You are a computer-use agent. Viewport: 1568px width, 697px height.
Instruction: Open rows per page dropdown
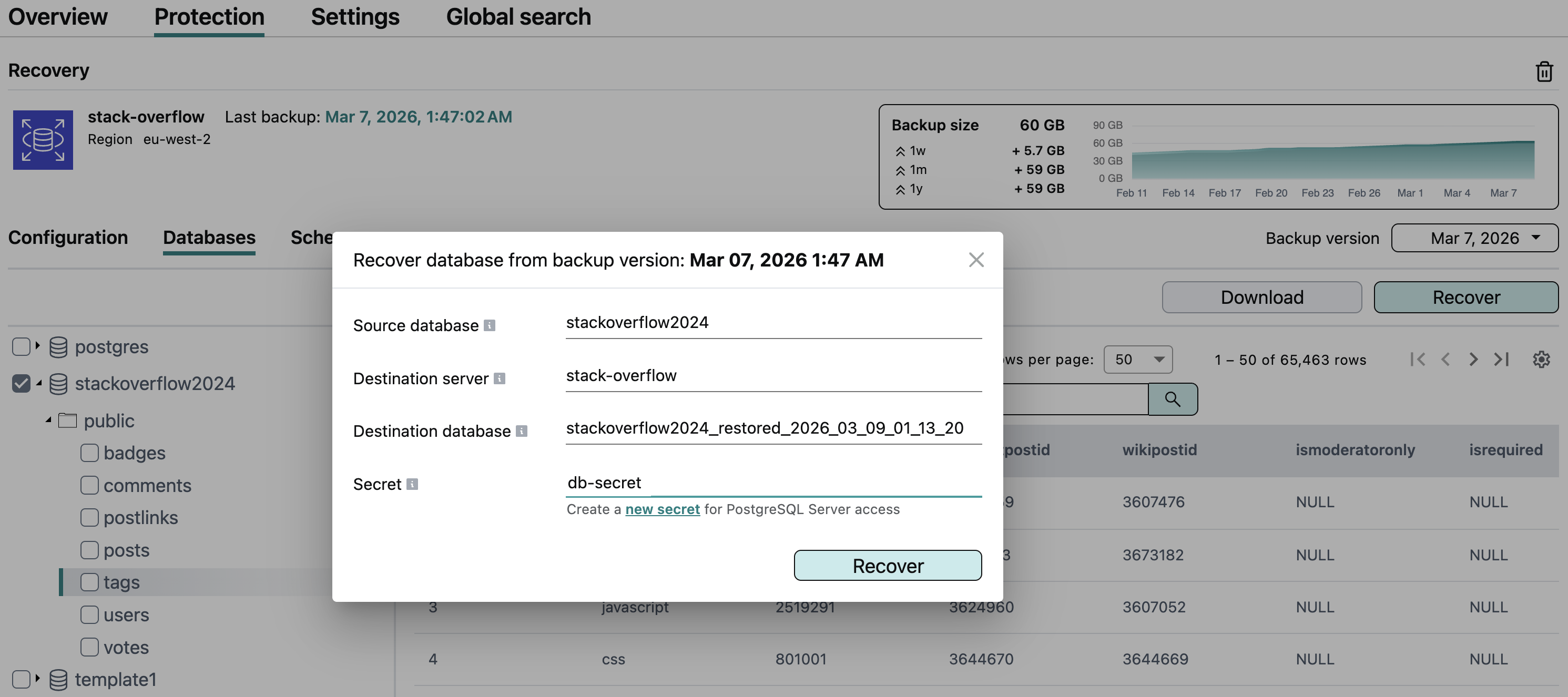[x=1138, y=359]
